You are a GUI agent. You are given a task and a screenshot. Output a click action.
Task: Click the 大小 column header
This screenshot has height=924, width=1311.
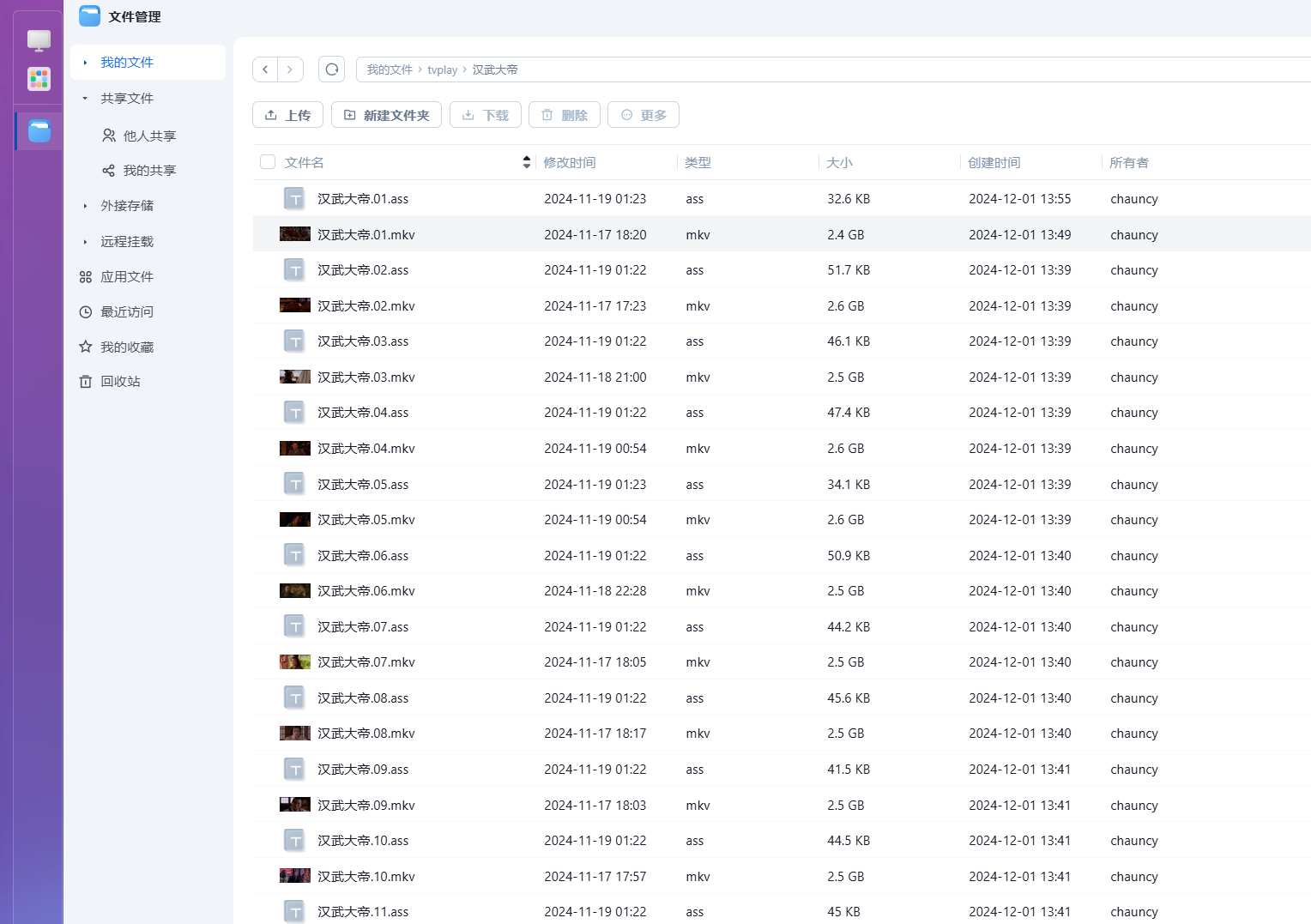840,162
